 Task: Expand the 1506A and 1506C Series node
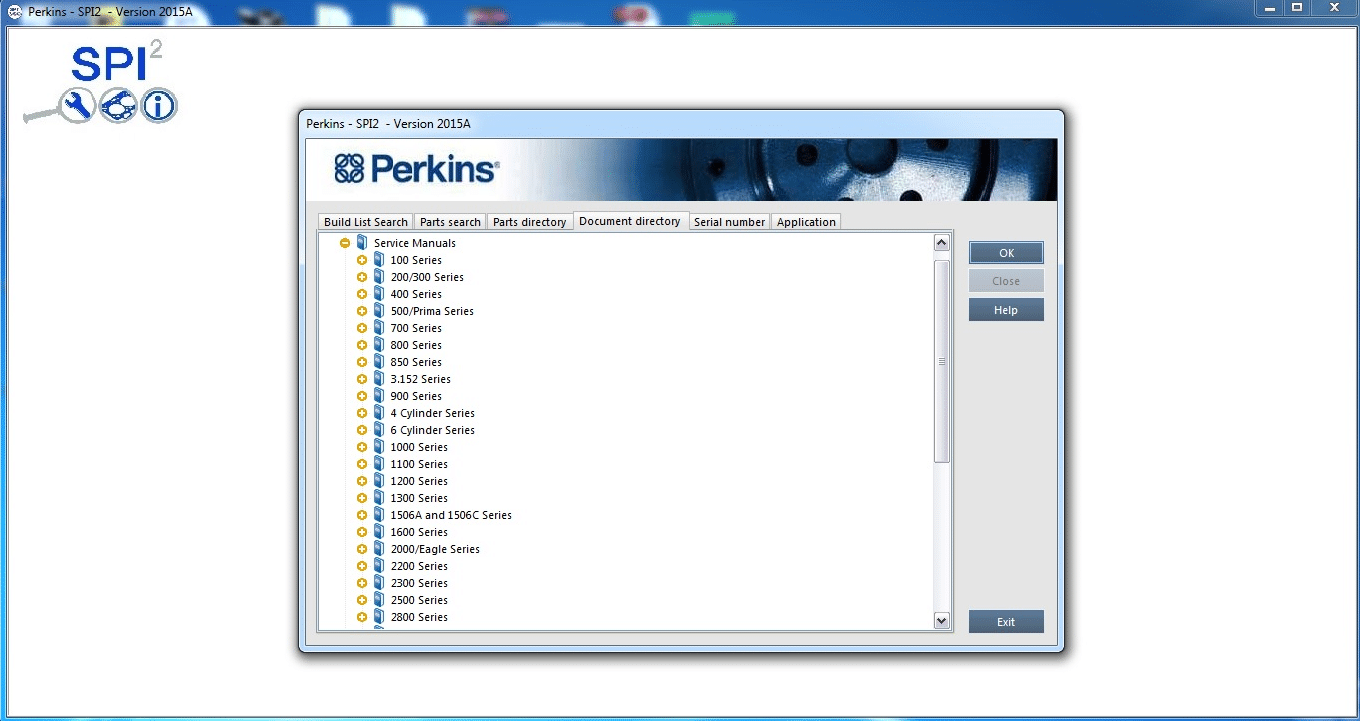point(362,515)
